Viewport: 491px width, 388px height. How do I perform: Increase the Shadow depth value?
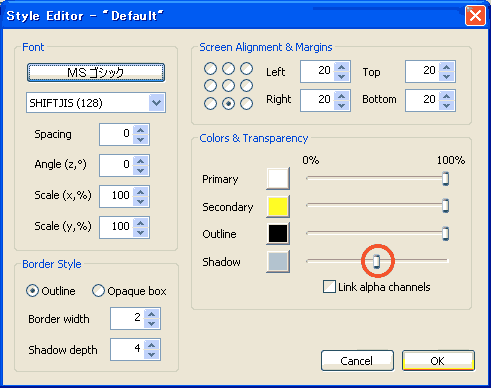[152, 345]
